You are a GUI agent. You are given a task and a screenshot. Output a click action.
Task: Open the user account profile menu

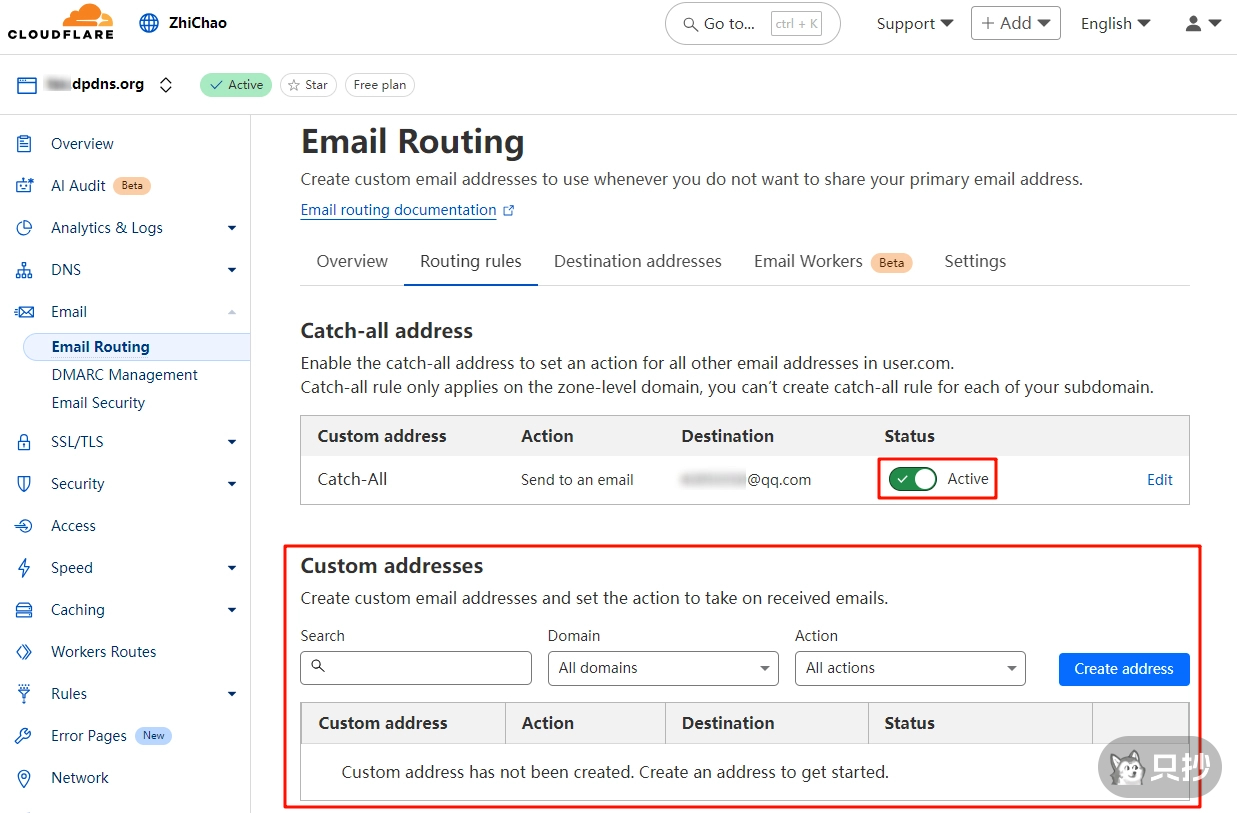click(1202, 23)
